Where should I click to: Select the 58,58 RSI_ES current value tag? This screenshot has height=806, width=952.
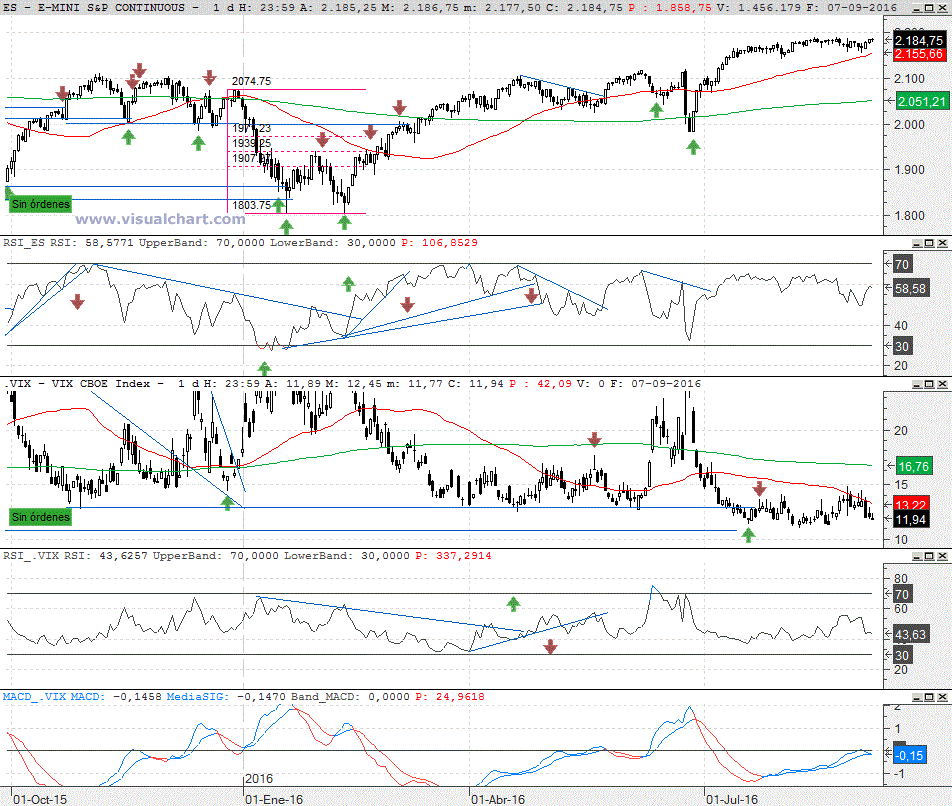click(911, 288)
